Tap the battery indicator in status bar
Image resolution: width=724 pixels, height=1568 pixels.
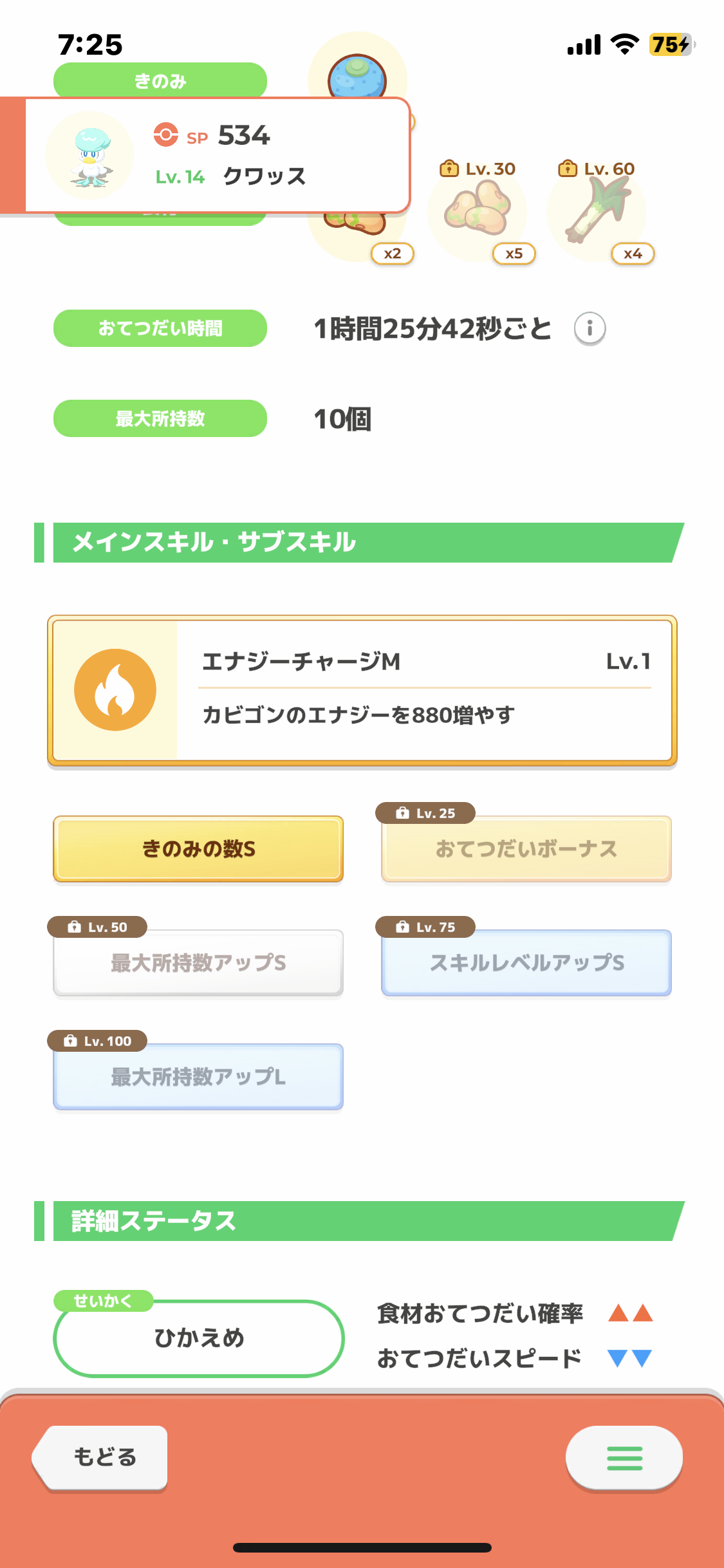click(x=672, y=44)
